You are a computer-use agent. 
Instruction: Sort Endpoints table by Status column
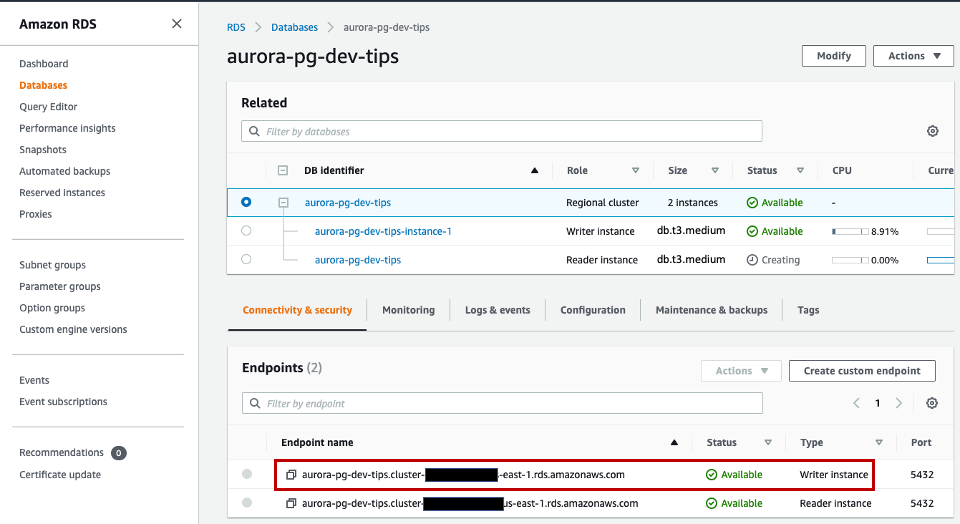click(768, 443)
